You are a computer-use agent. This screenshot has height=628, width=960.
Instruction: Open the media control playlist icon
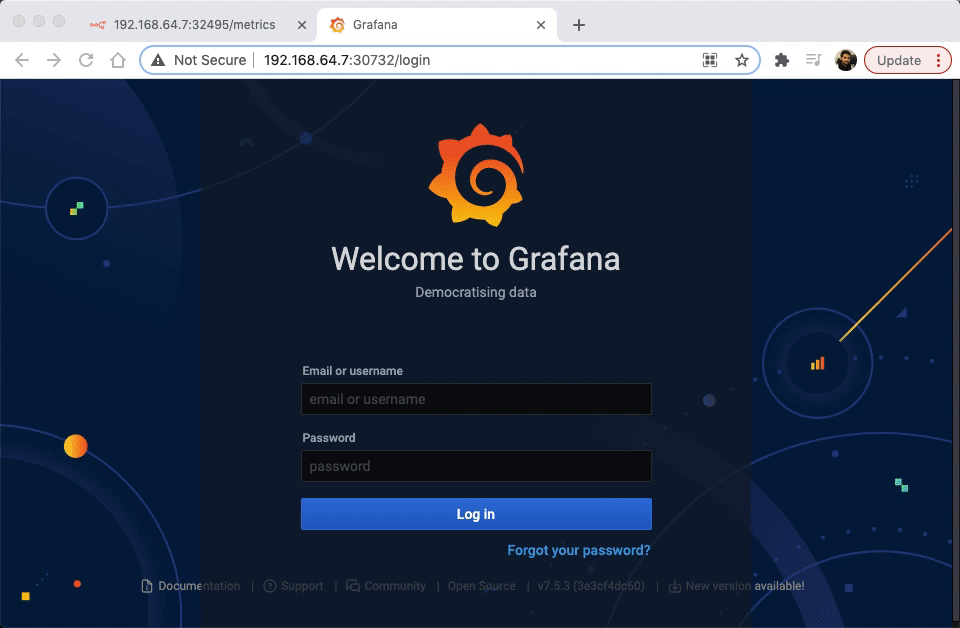[x=814, y=60]
